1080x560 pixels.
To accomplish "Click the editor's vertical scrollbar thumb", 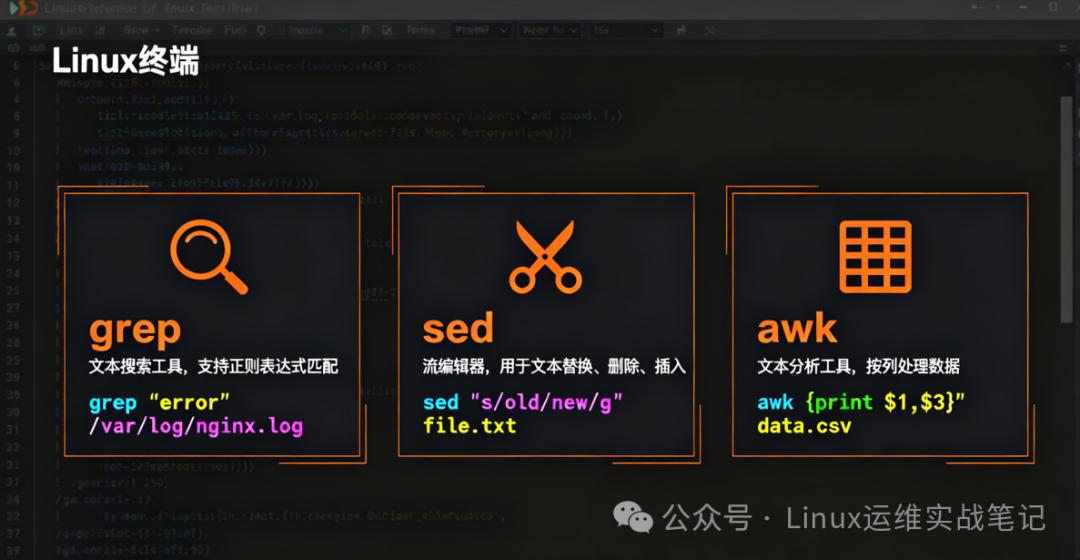I will tap(1067, 210).
